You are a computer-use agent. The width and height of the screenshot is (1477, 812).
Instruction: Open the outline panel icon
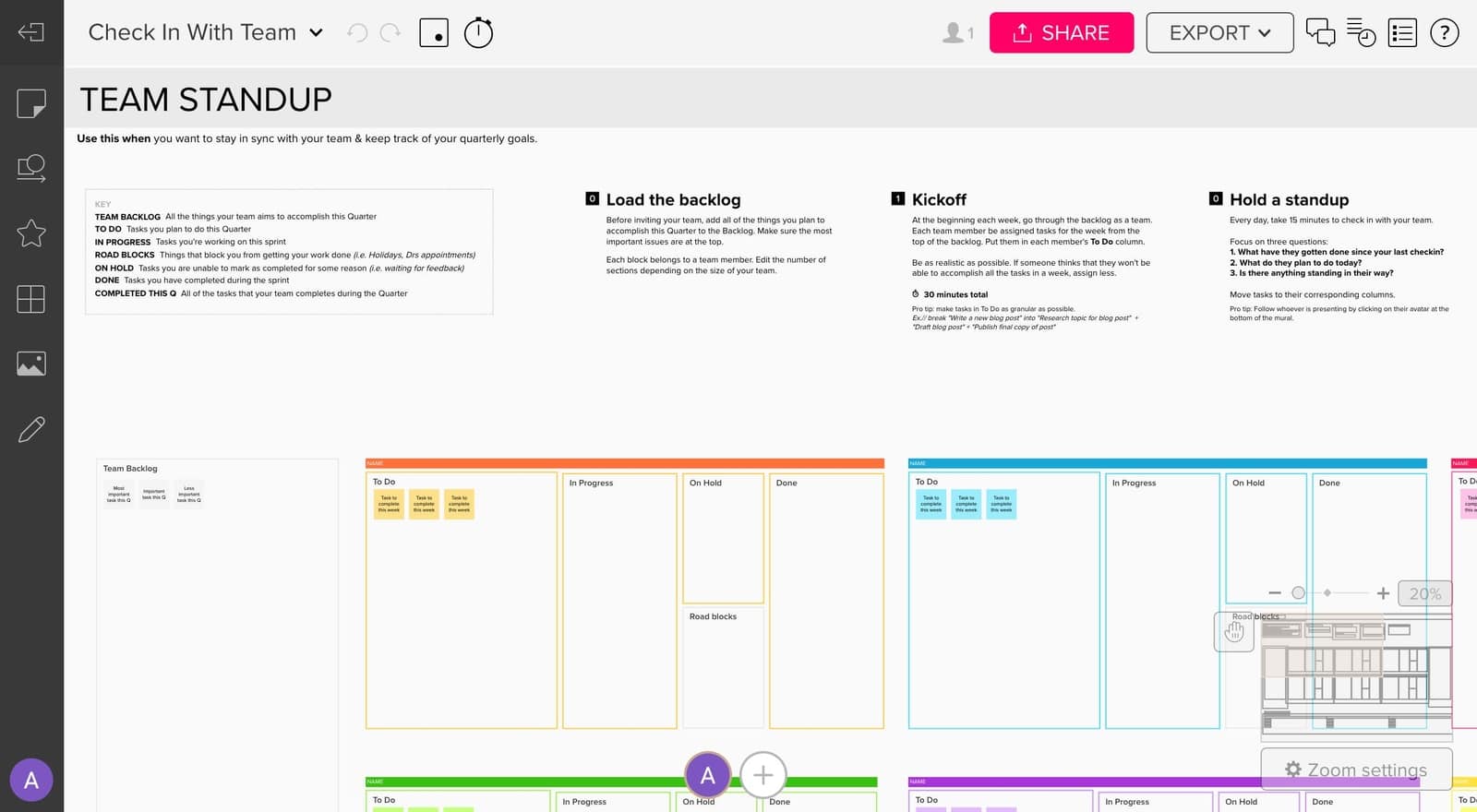click(1402, 32)
